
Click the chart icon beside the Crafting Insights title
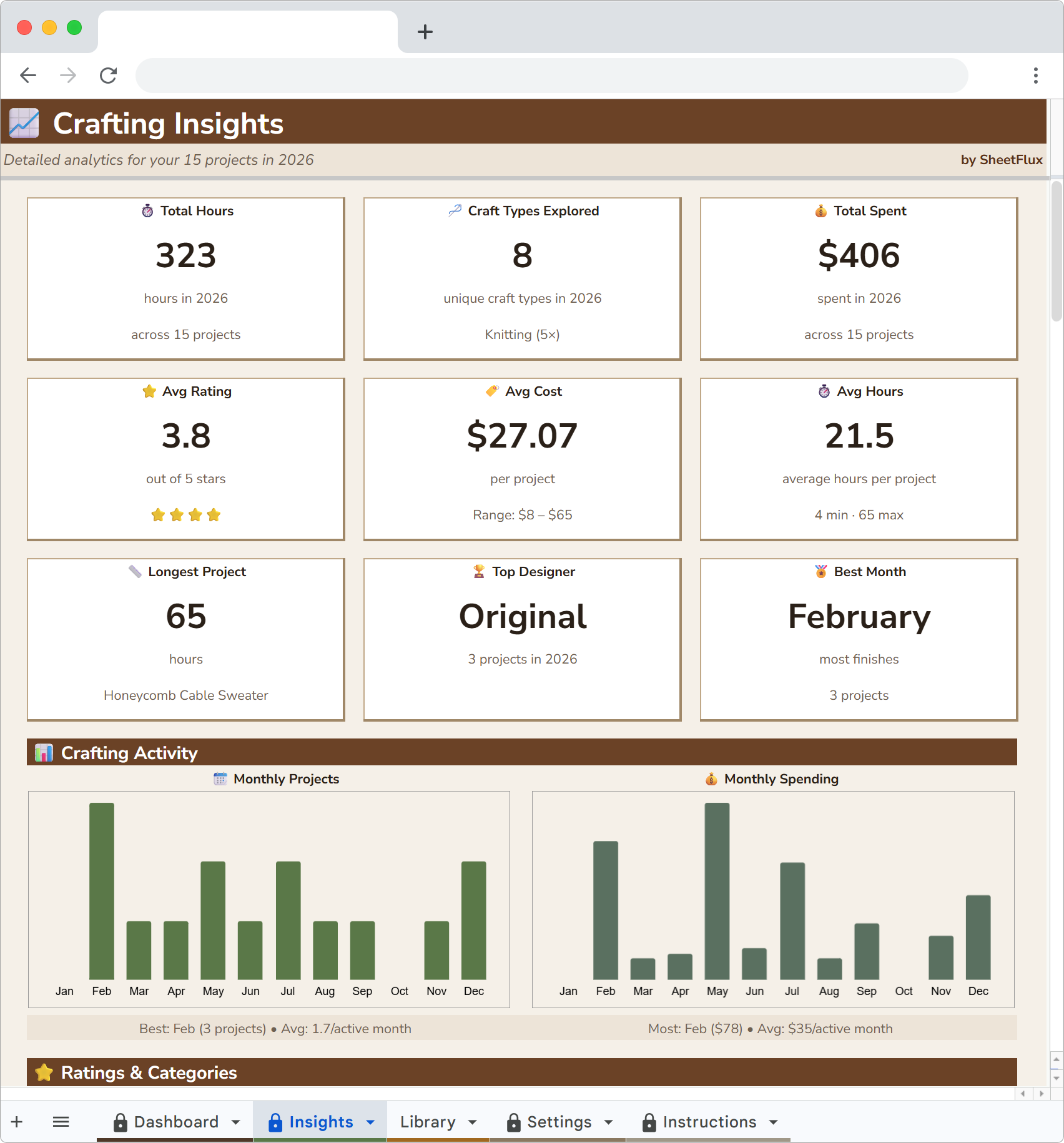point(23,122)
